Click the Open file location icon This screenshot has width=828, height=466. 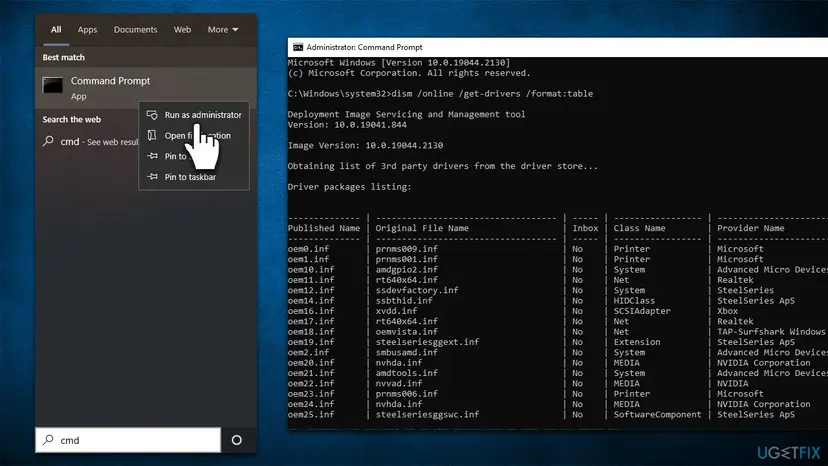152,135
